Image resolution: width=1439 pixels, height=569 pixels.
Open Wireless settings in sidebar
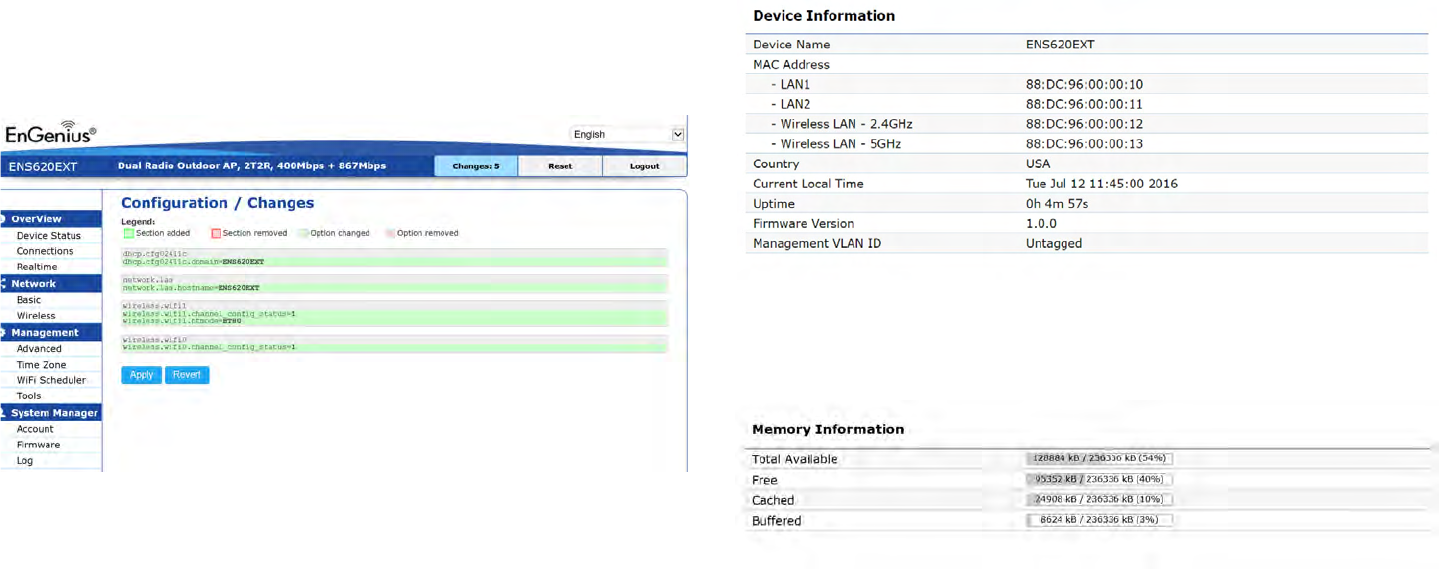point(36,316)
